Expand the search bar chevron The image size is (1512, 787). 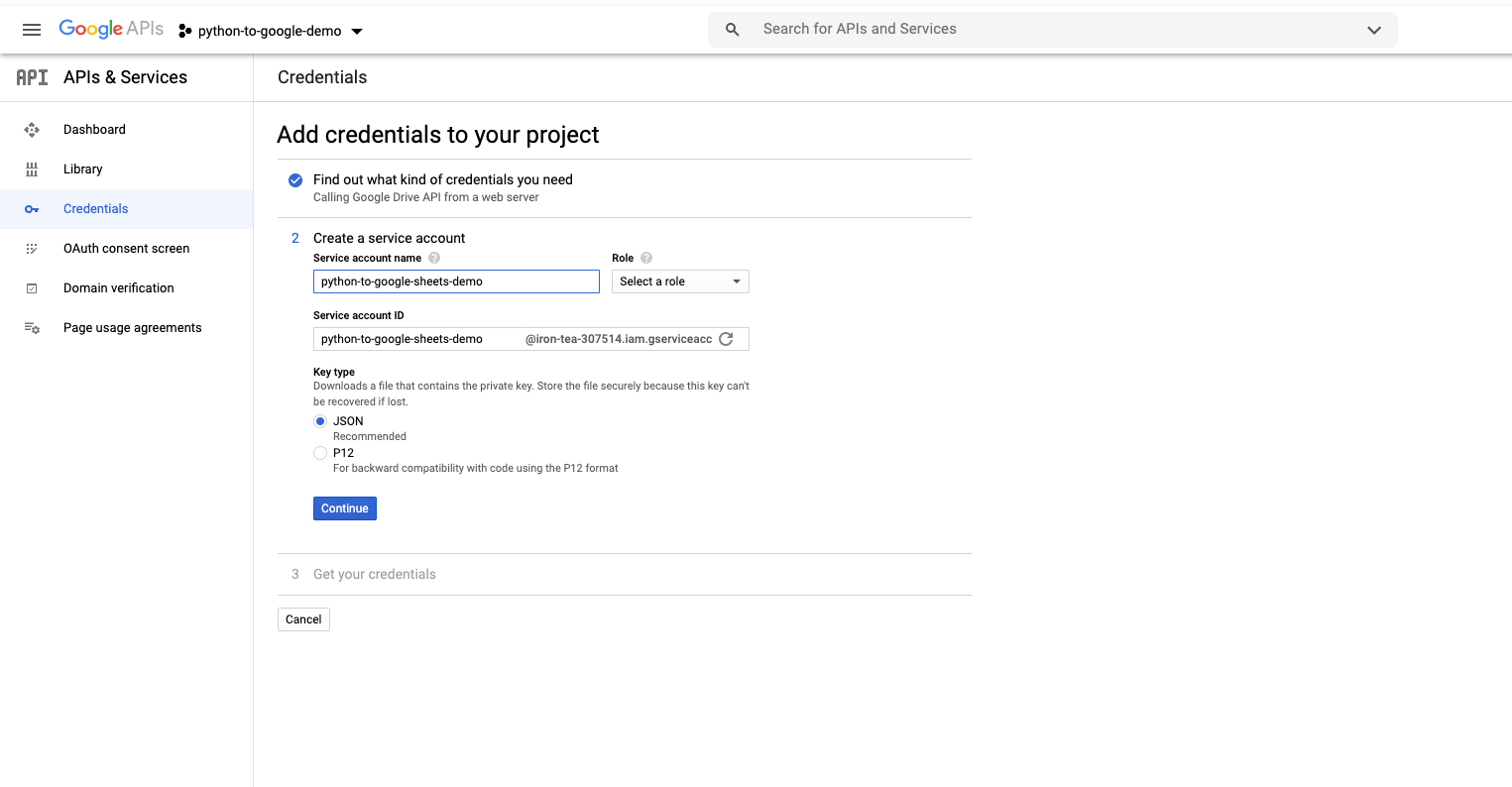pyautogui.click(x=1374, y=29)
